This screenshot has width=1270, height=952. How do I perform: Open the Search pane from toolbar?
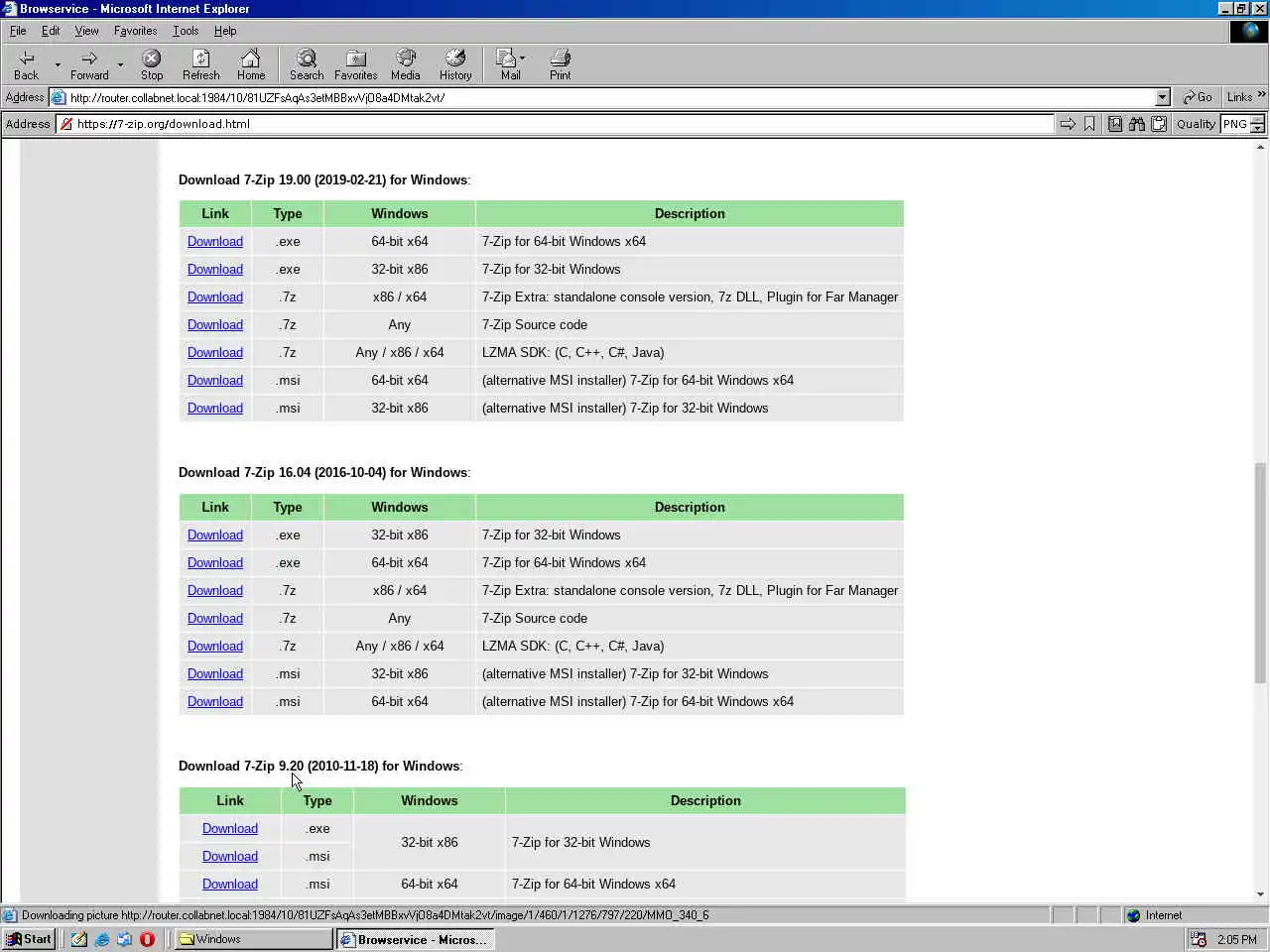[307, 65]
